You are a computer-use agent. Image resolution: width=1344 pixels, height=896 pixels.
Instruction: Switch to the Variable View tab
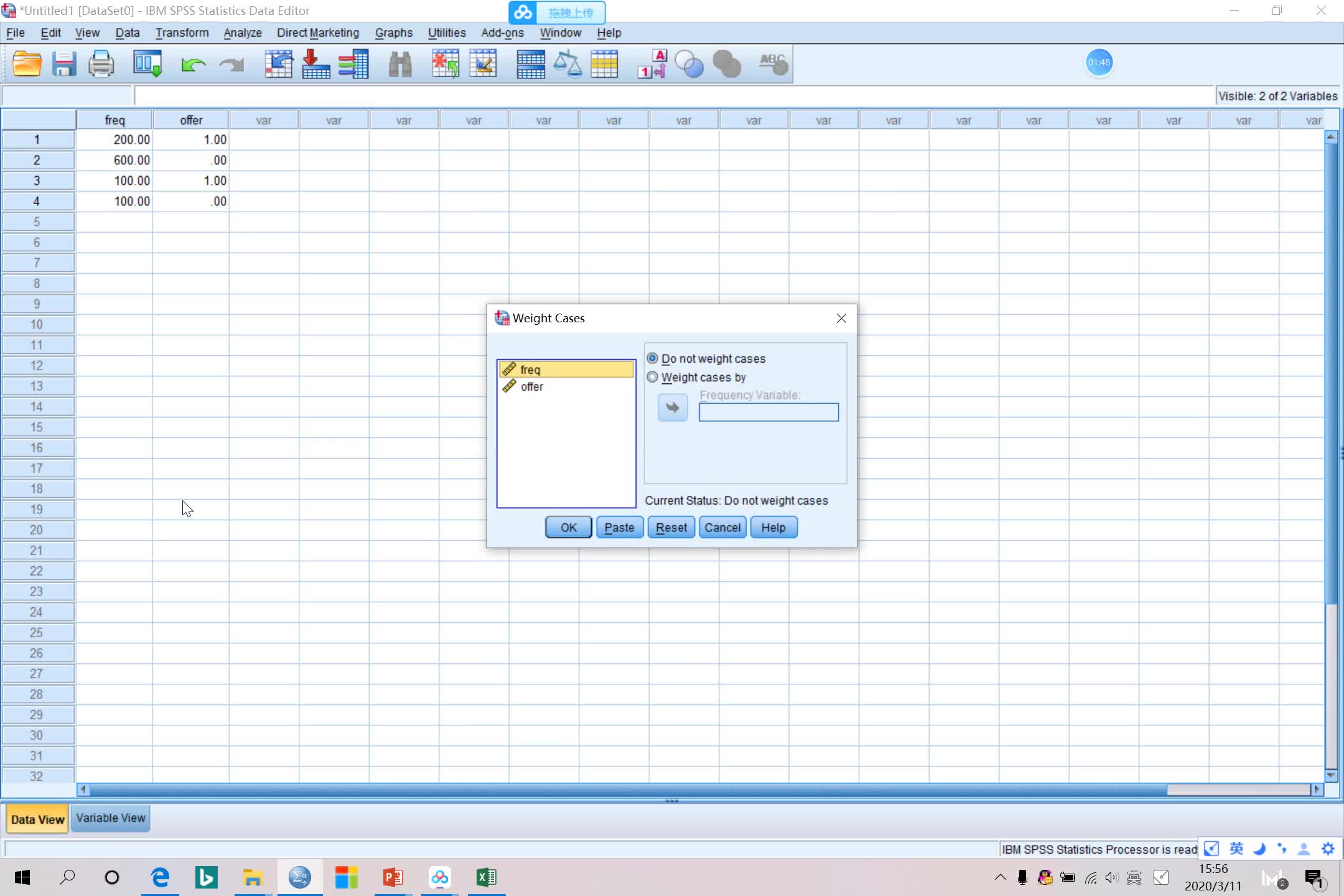(x=111, y=818)
